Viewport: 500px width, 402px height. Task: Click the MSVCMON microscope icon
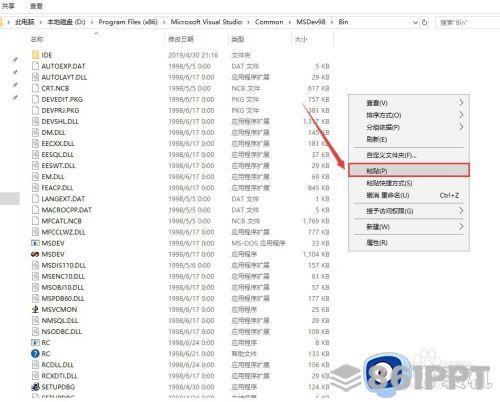35,309
